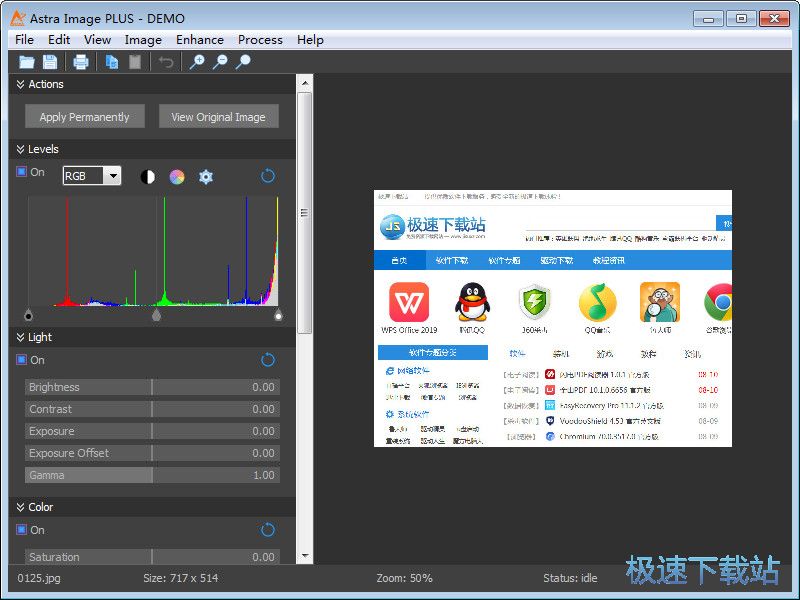Reset Levels with the circular arrow icon
This screenshot has width=800, height=600.
(268, 176)
